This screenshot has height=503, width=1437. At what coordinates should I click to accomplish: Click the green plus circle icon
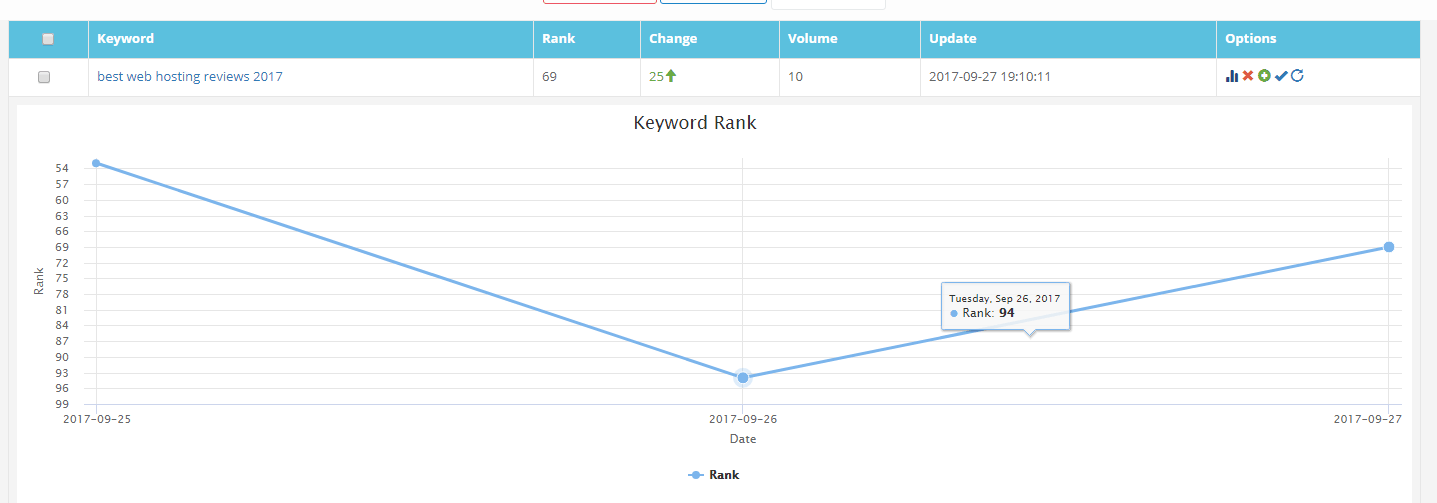[x=1264, y=76]
